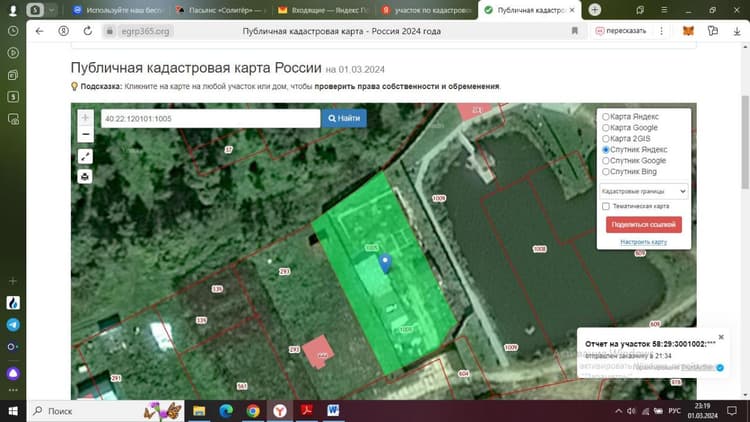Switch the map layer to Спутник Google
The width and height of the screenshot is (750, 422).
point(606,161)
